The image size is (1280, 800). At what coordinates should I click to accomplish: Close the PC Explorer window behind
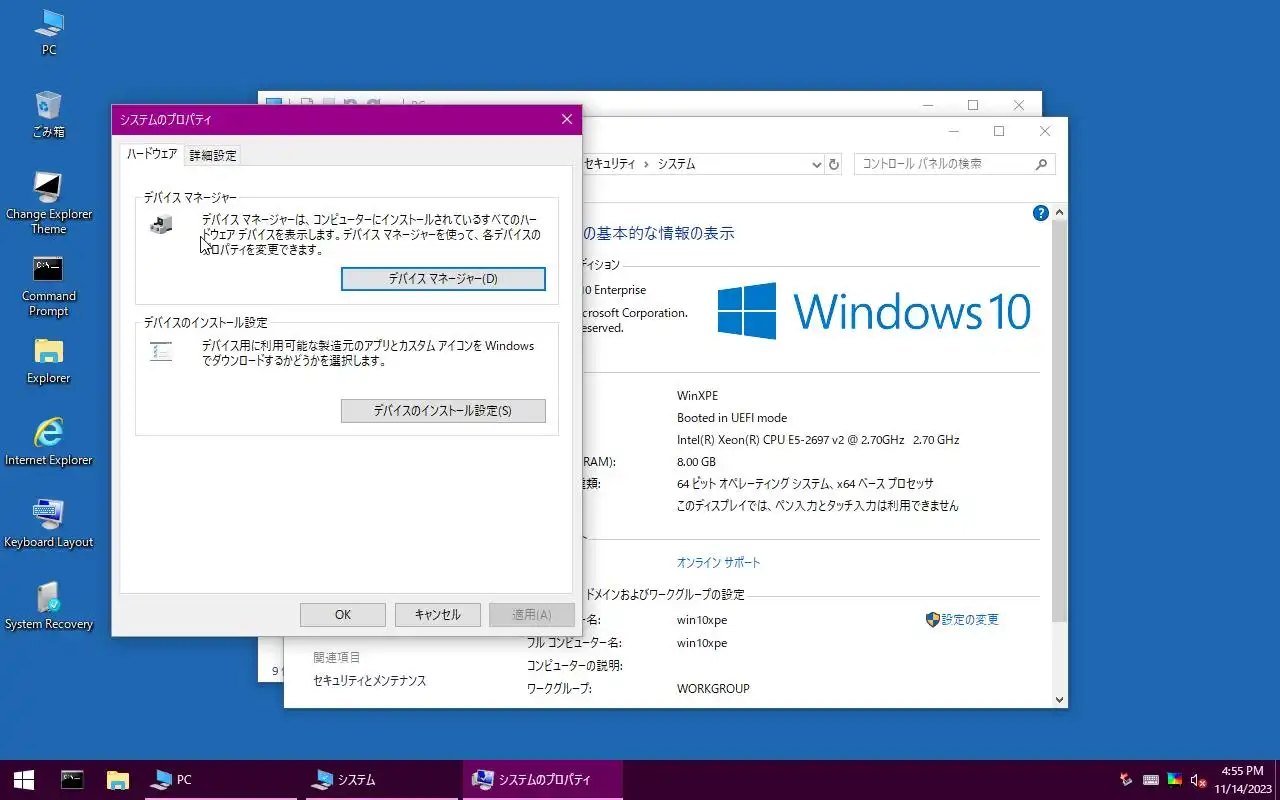coord(1019,105)
